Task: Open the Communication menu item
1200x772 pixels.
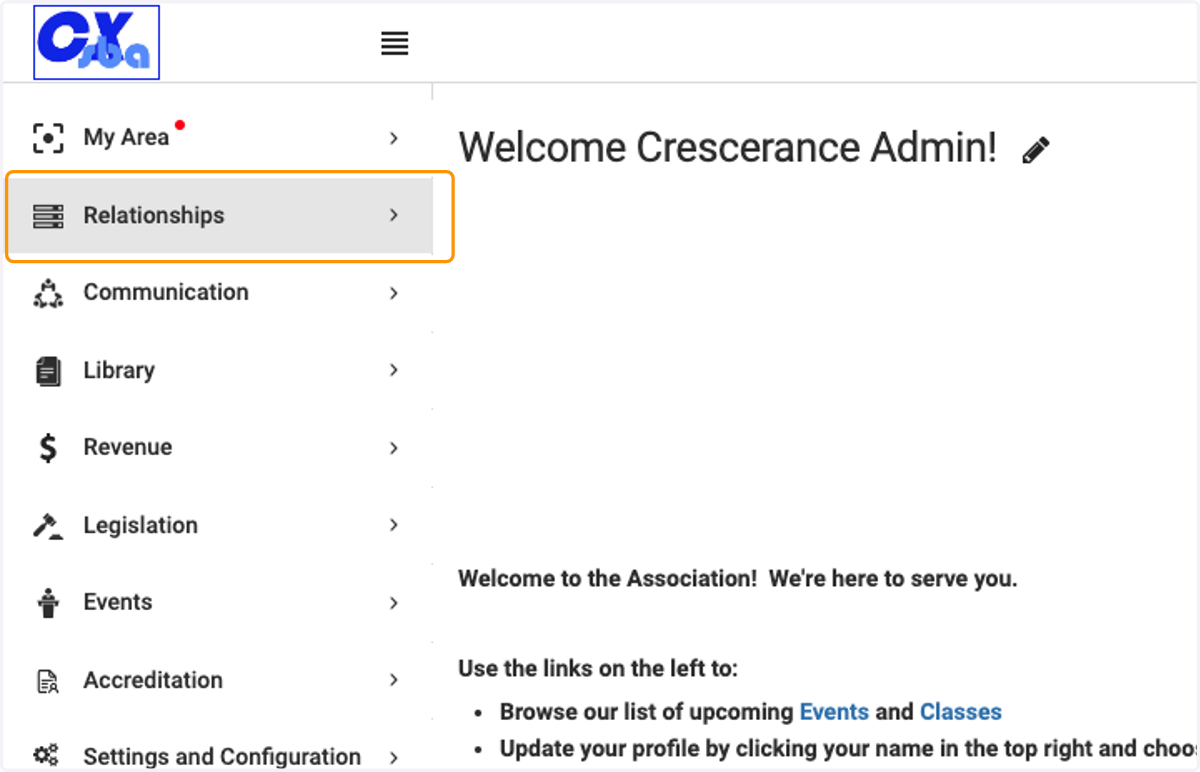Action: pyautogui.click(x=218, y=293)
